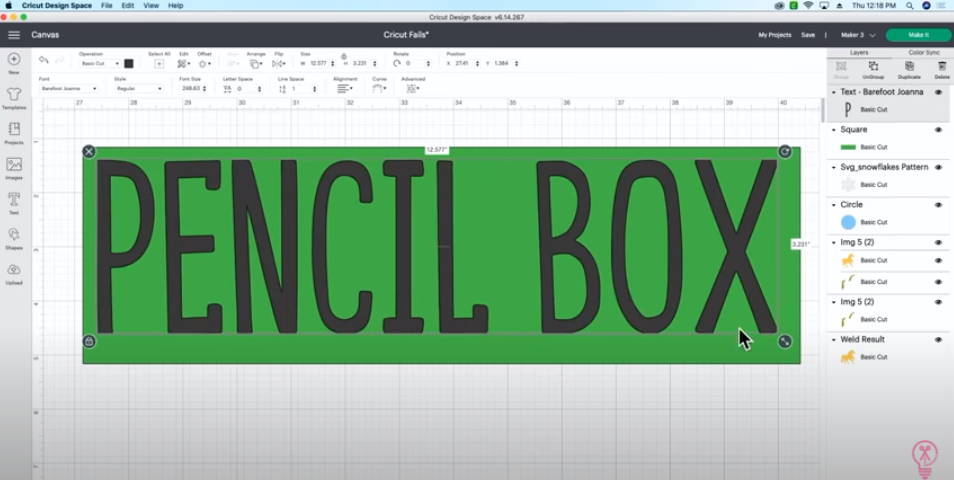The height and width of the screenshot is (480, 954).
Task: Hide the Circle layer
Action: (x=938, y=205)
